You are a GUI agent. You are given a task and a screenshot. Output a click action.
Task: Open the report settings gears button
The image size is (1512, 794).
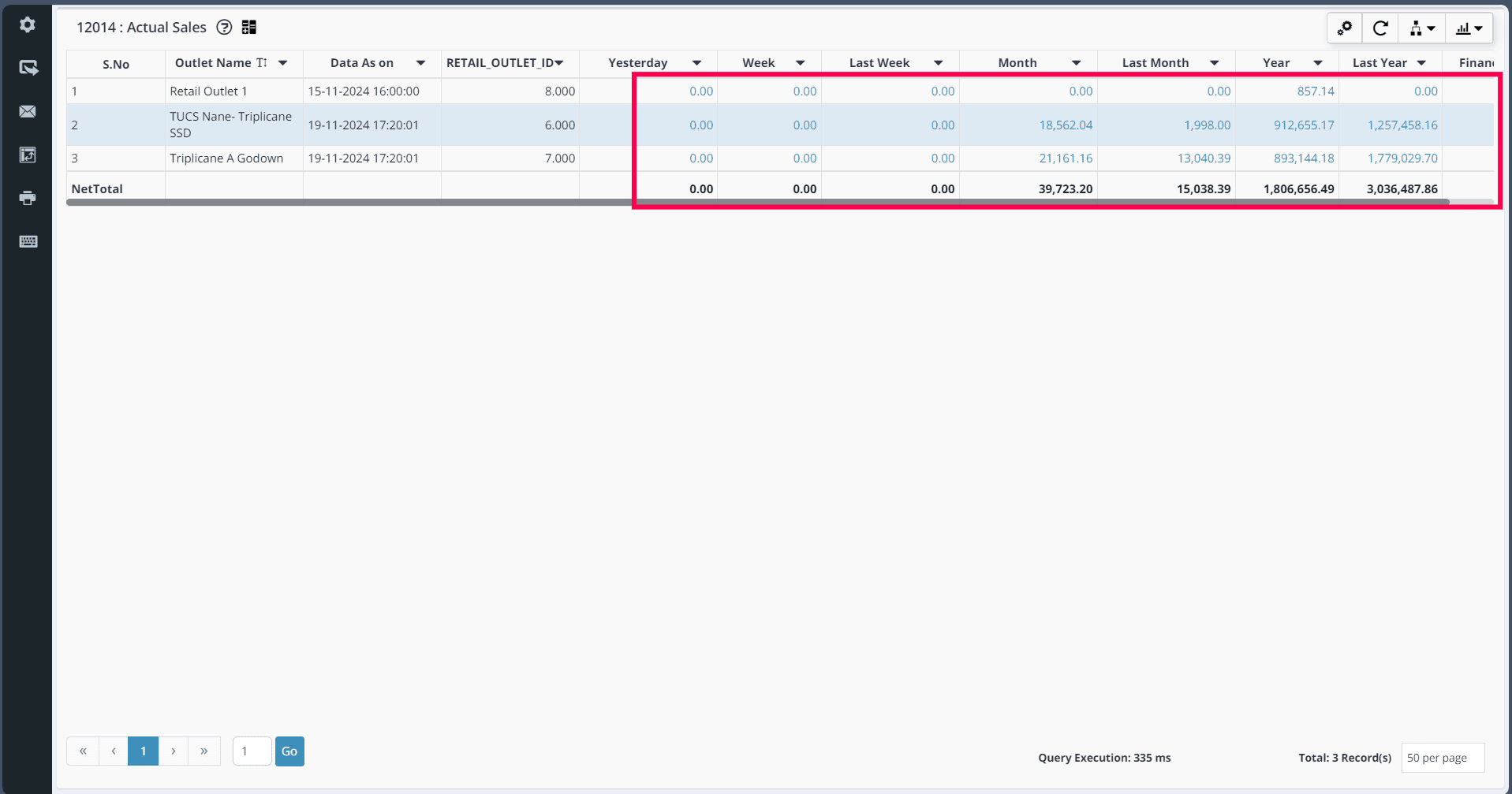pos(1345,28)
